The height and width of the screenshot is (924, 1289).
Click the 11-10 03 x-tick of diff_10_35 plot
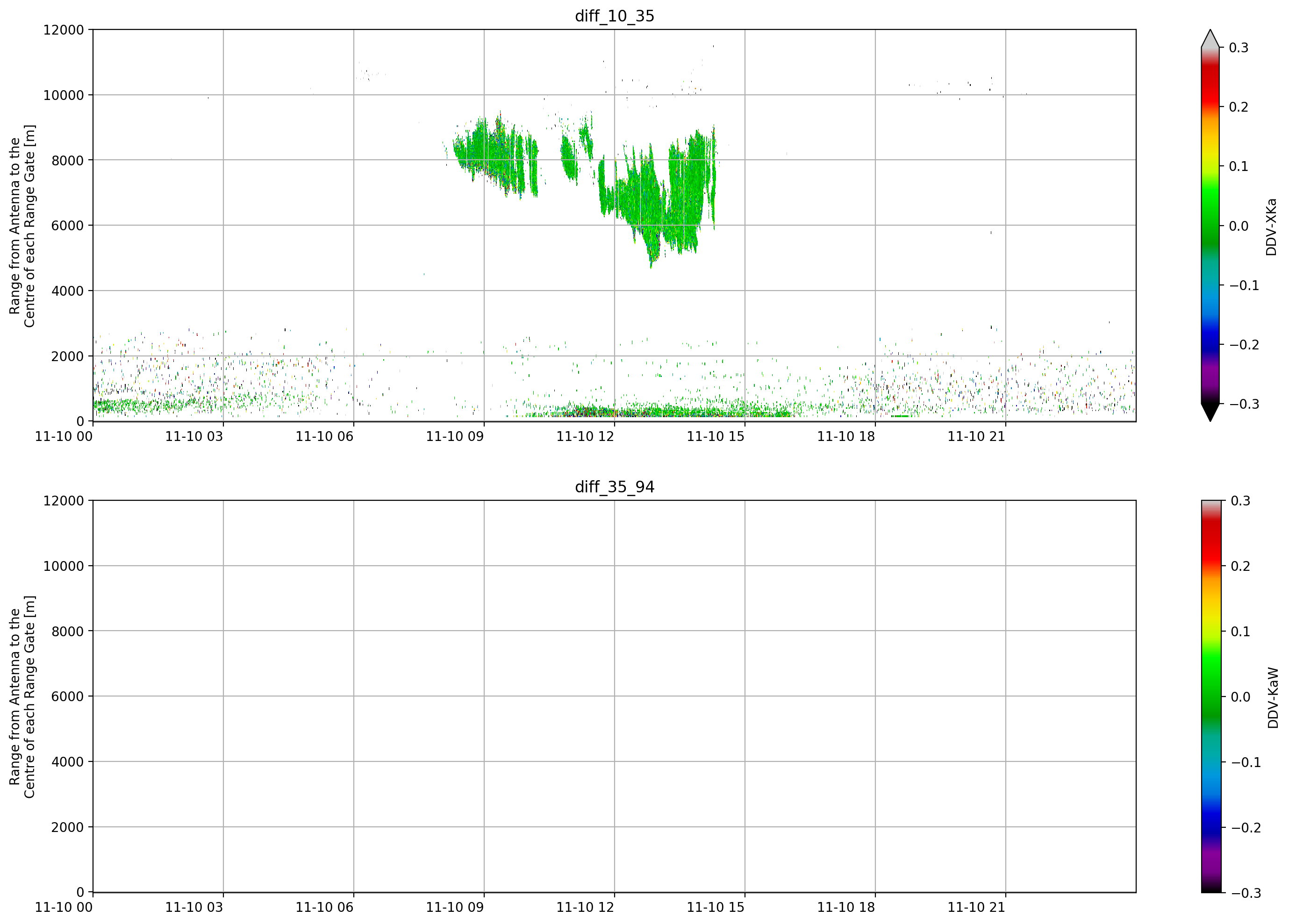click(194, 436)
